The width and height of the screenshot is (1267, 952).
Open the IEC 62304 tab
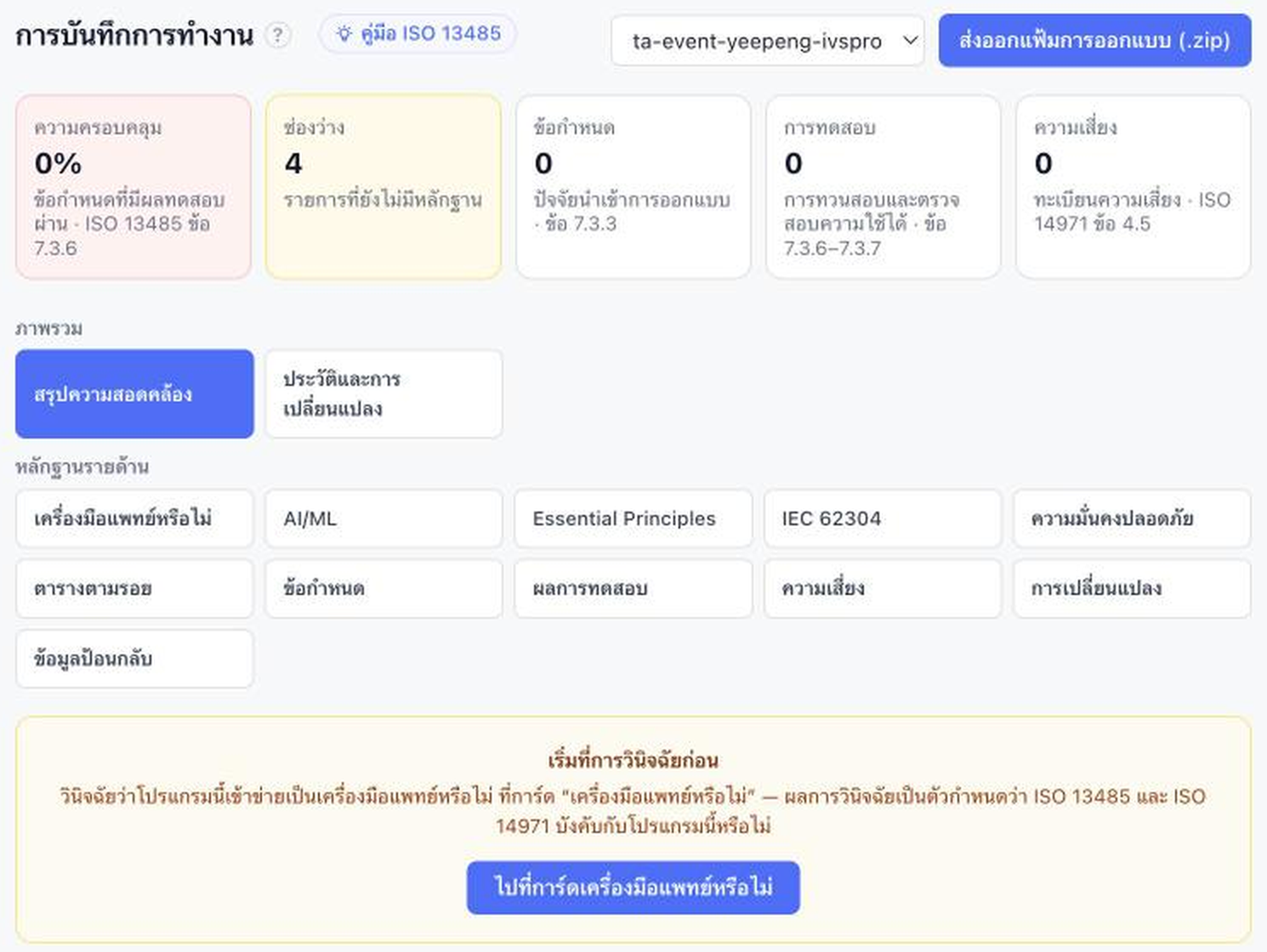pyautogui.click(x=883, y=518)
